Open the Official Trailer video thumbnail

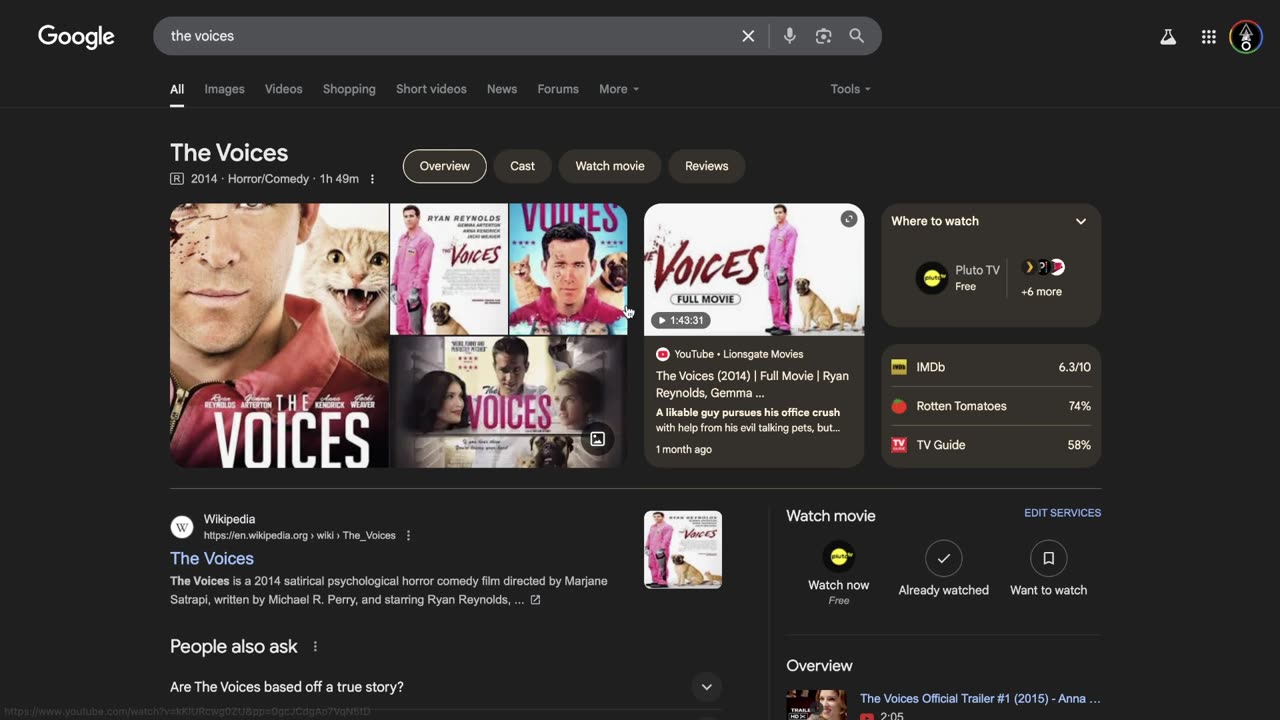[818, 705]
